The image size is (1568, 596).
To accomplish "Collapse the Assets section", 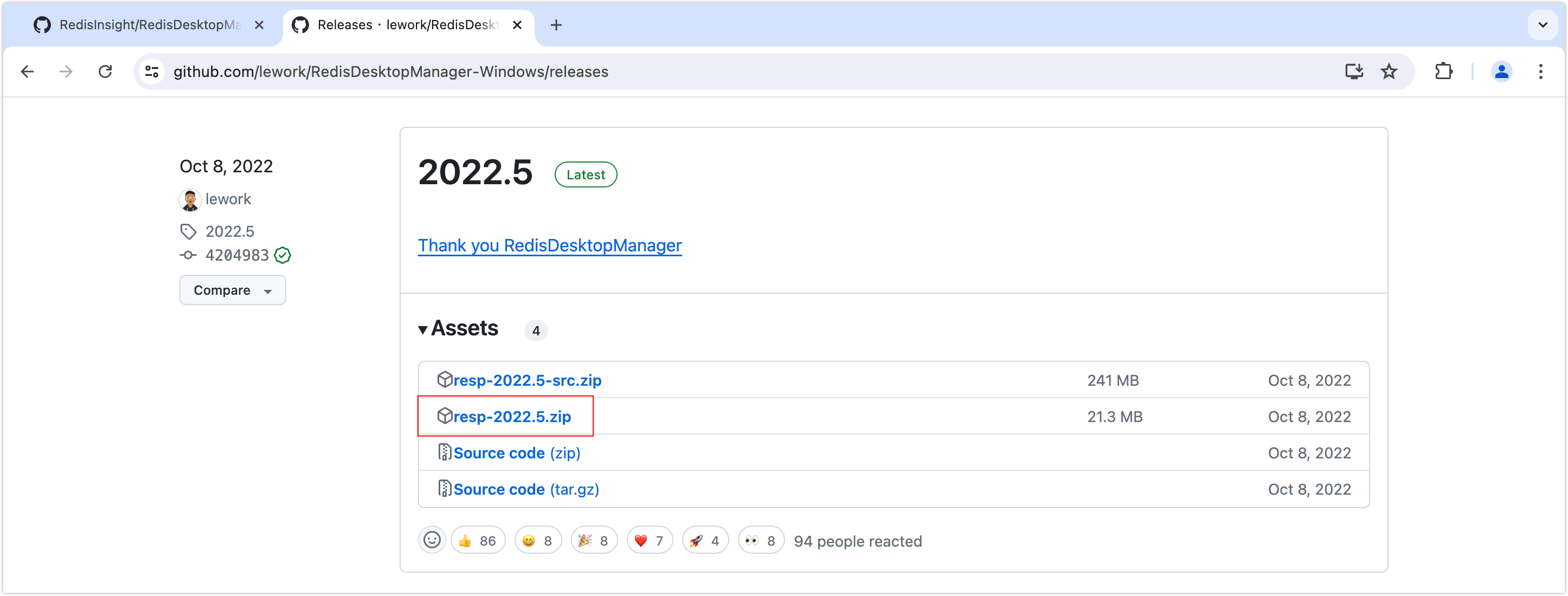I will [458, 328].
